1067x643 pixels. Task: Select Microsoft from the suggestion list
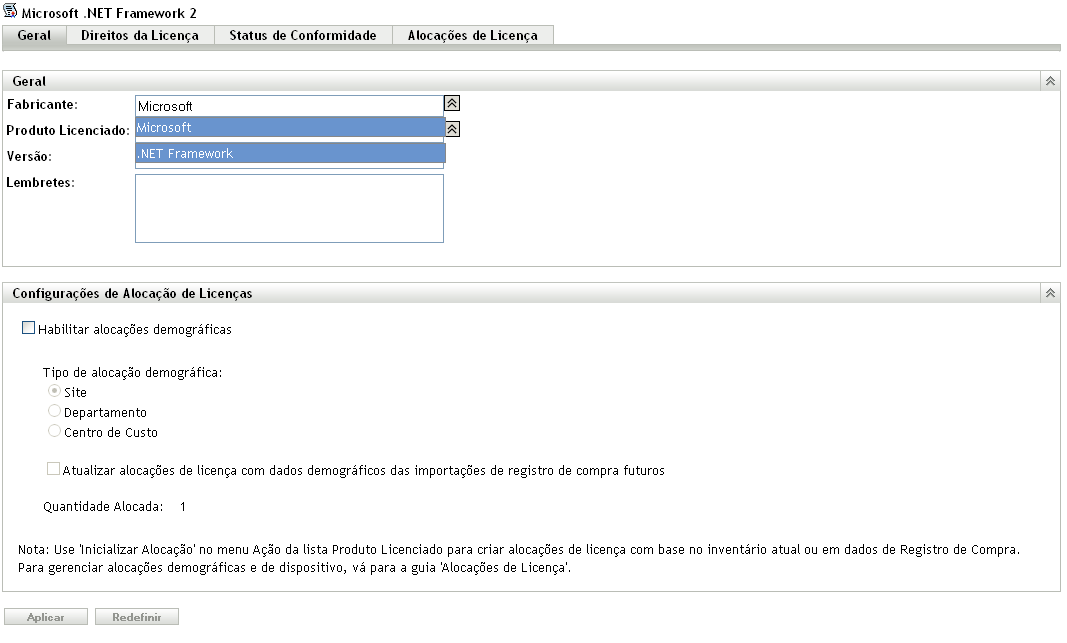pyautogui.click(x=291, y=127)
